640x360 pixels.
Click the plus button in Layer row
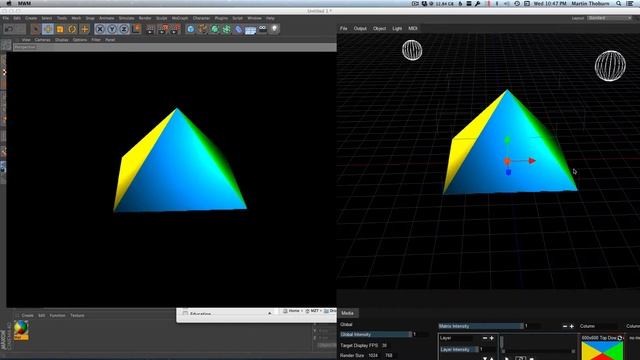point(491,338)
